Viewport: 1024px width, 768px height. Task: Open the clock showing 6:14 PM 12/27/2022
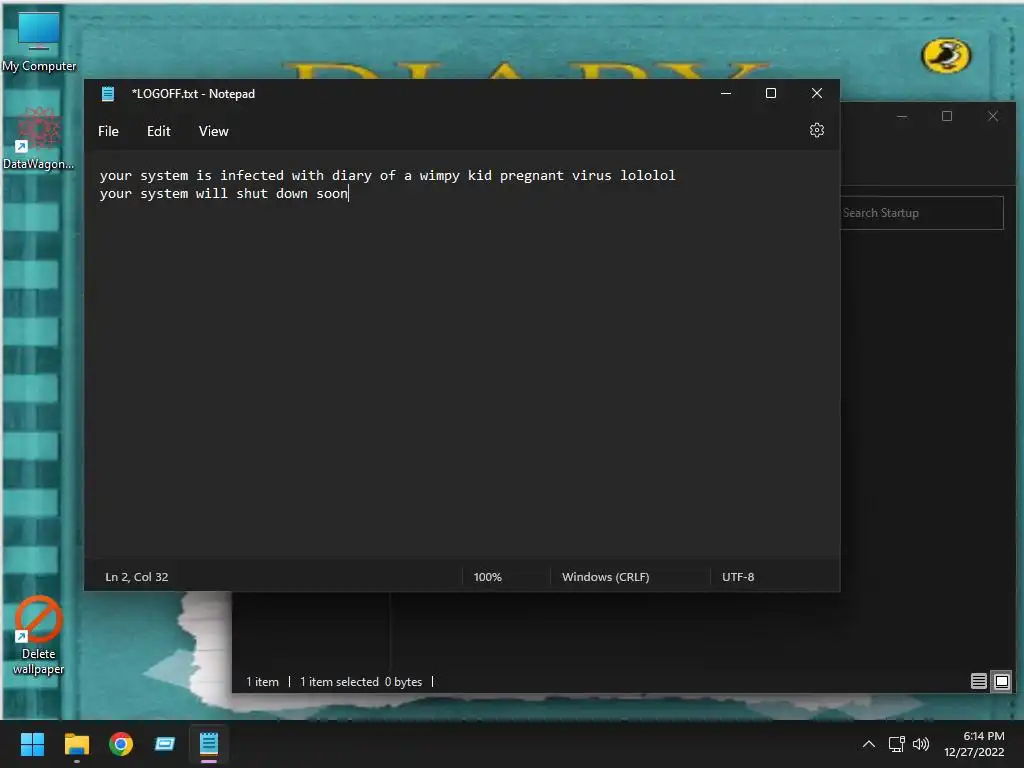click(974, 744)
